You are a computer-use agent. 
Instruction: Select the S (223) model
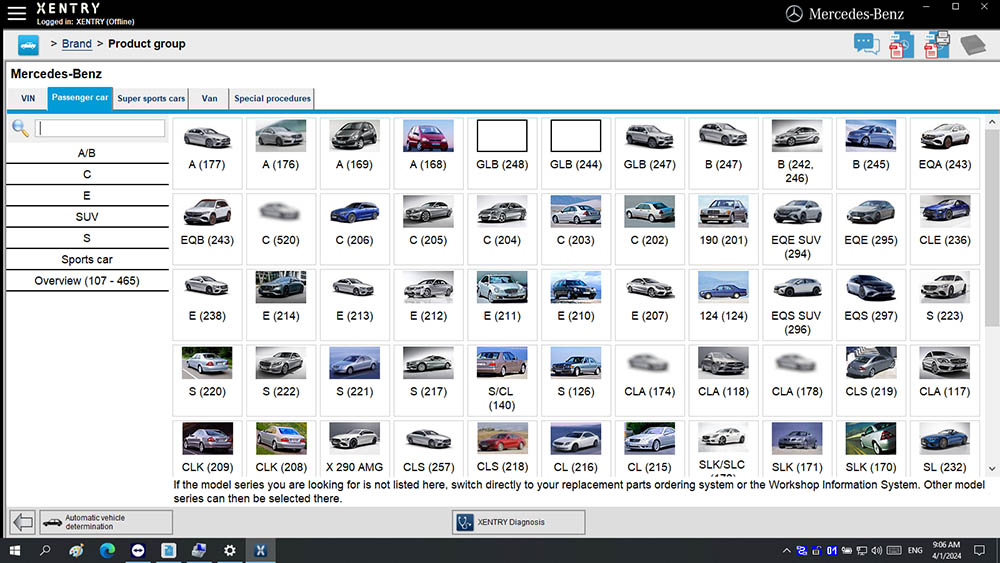[x=945, y=304]
